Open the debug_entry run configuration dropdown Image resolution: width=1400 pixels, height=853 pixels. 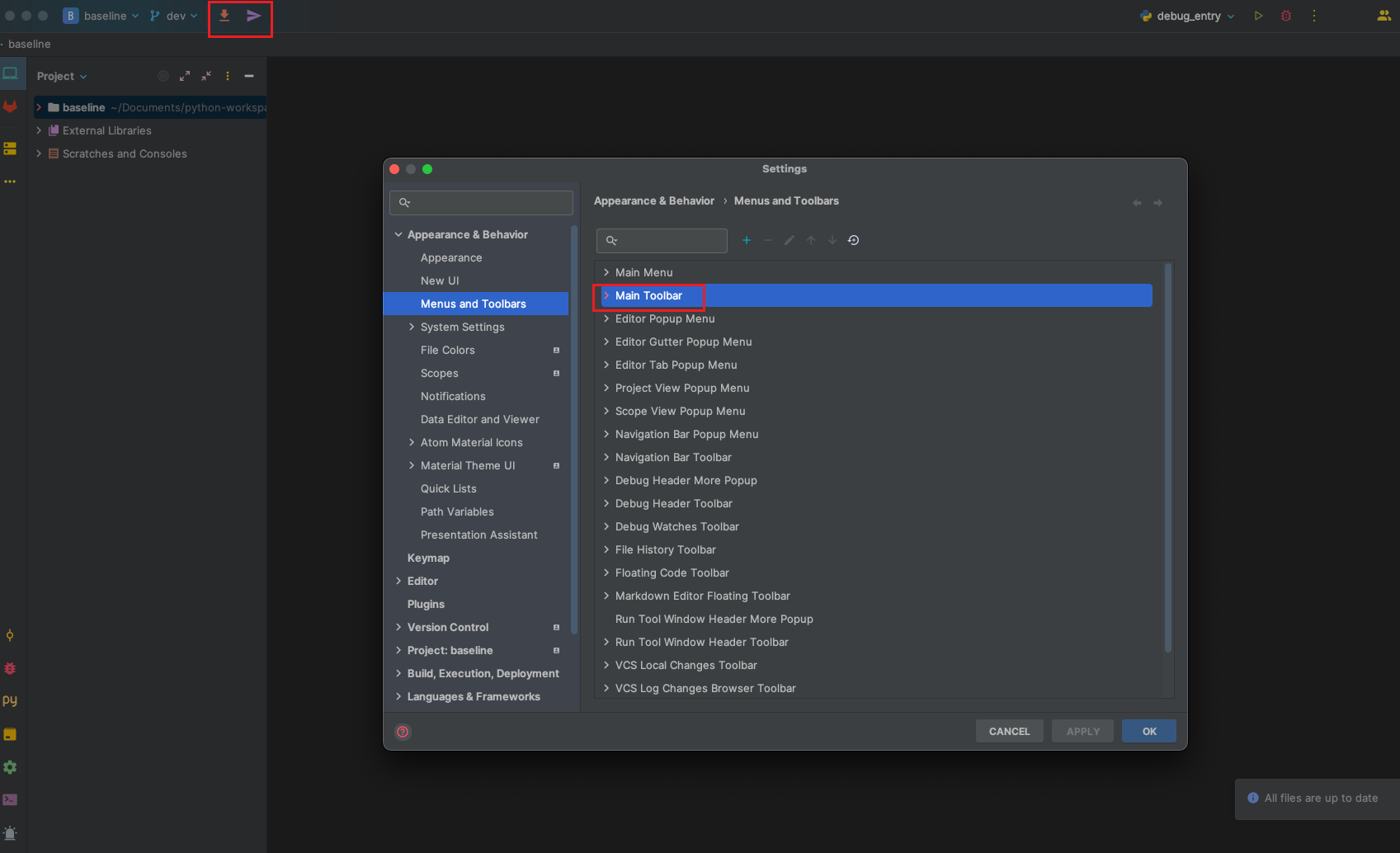(x=1187, y=16)
